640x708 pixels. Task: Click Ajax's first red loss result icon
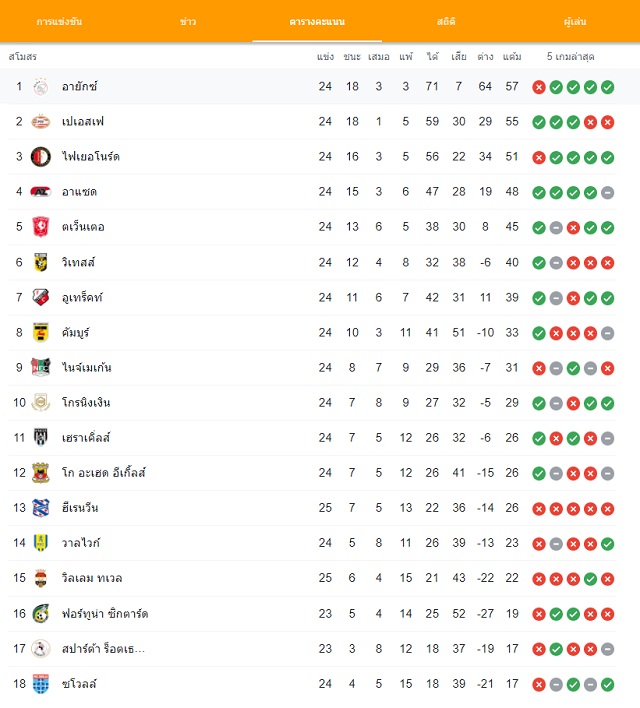539,87
